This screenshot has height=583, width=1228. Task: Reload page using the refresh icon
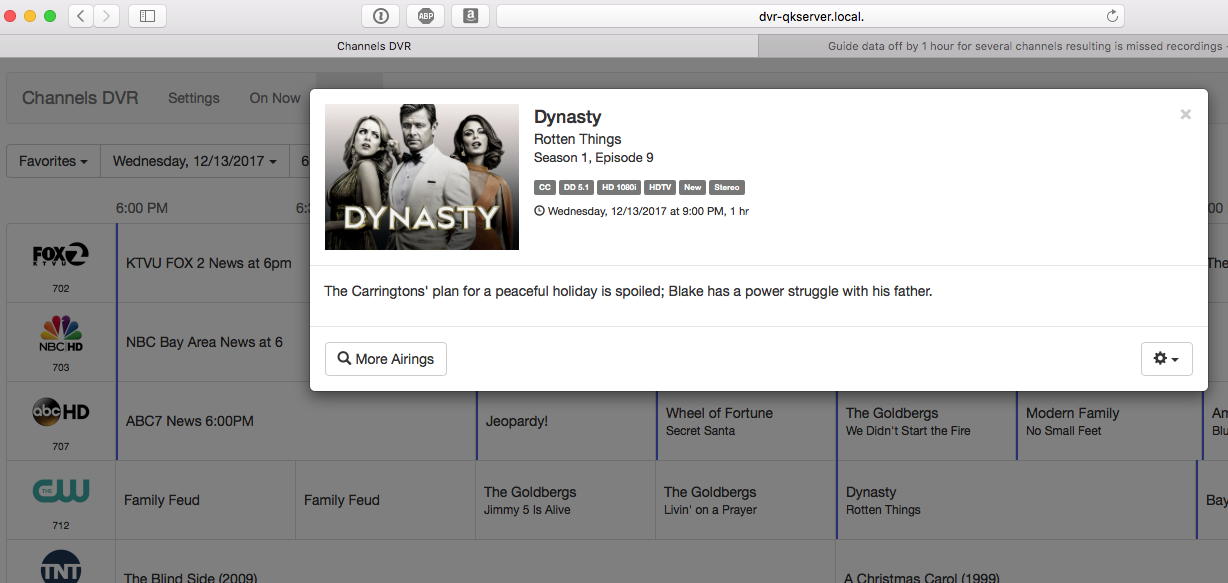[x=1112, y=16]
